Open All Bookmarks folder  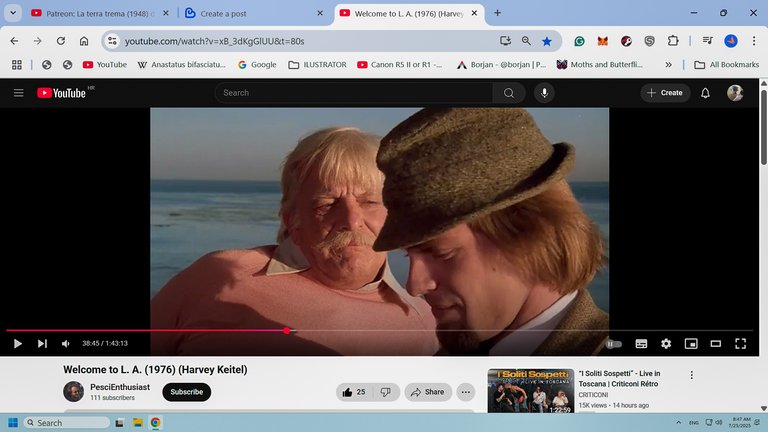726,65
